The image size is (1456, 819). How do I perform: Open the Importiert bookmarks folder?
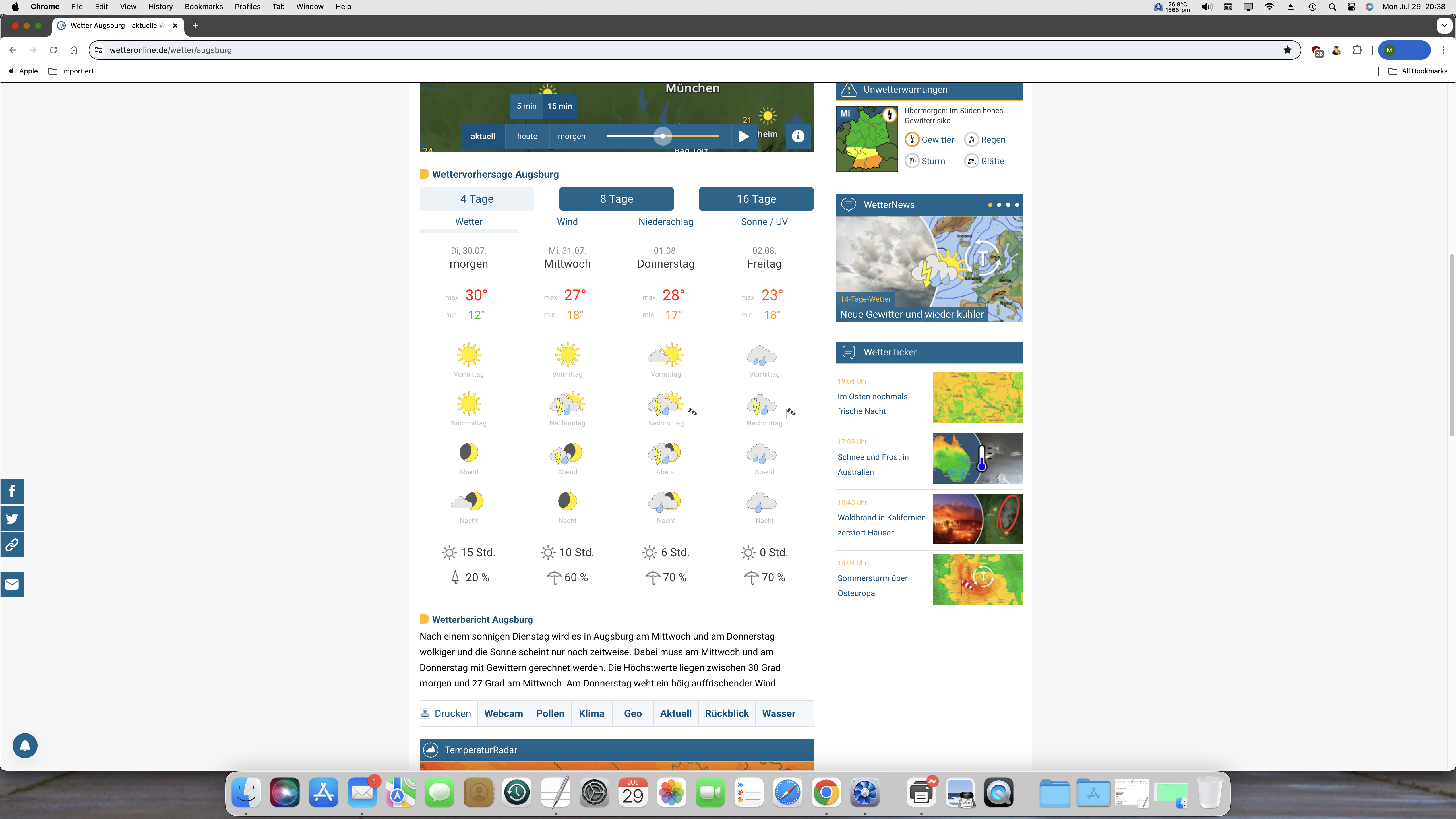coord(71,71)
